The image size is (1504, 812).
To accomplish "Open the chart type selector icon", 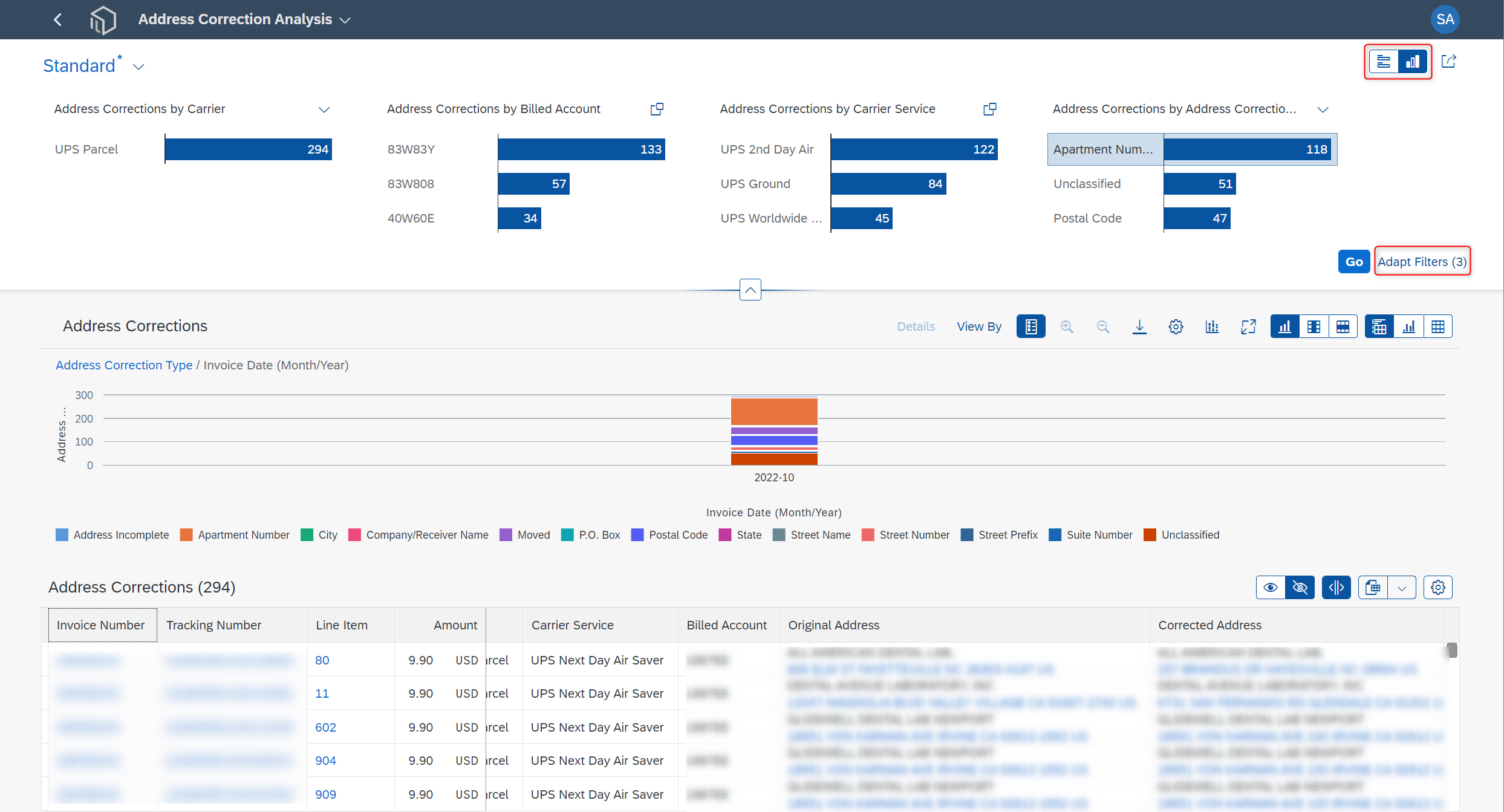I will click(1212, 326).
